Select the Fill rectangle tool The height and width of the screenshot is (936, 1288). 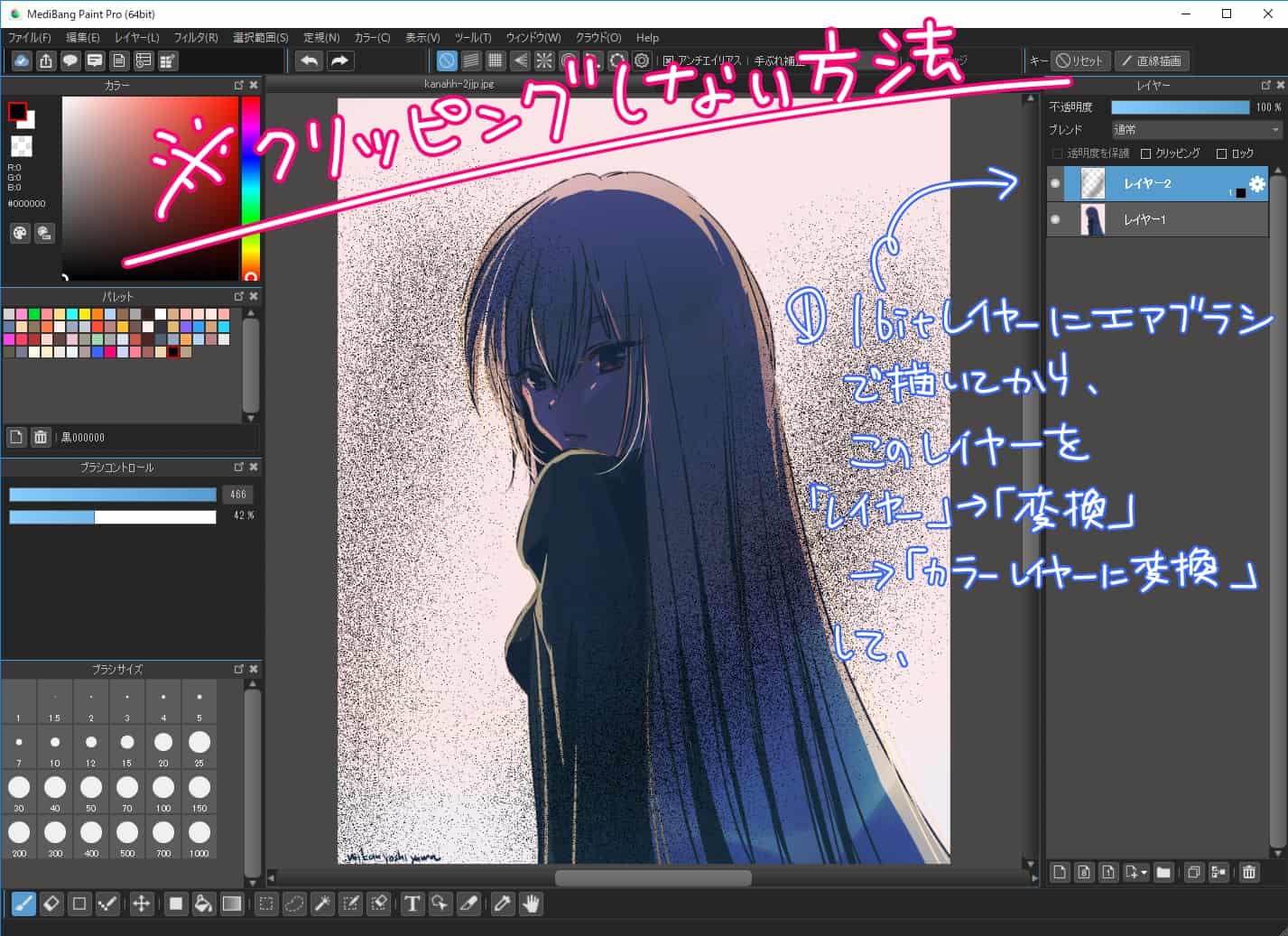[x=176, y=904]
